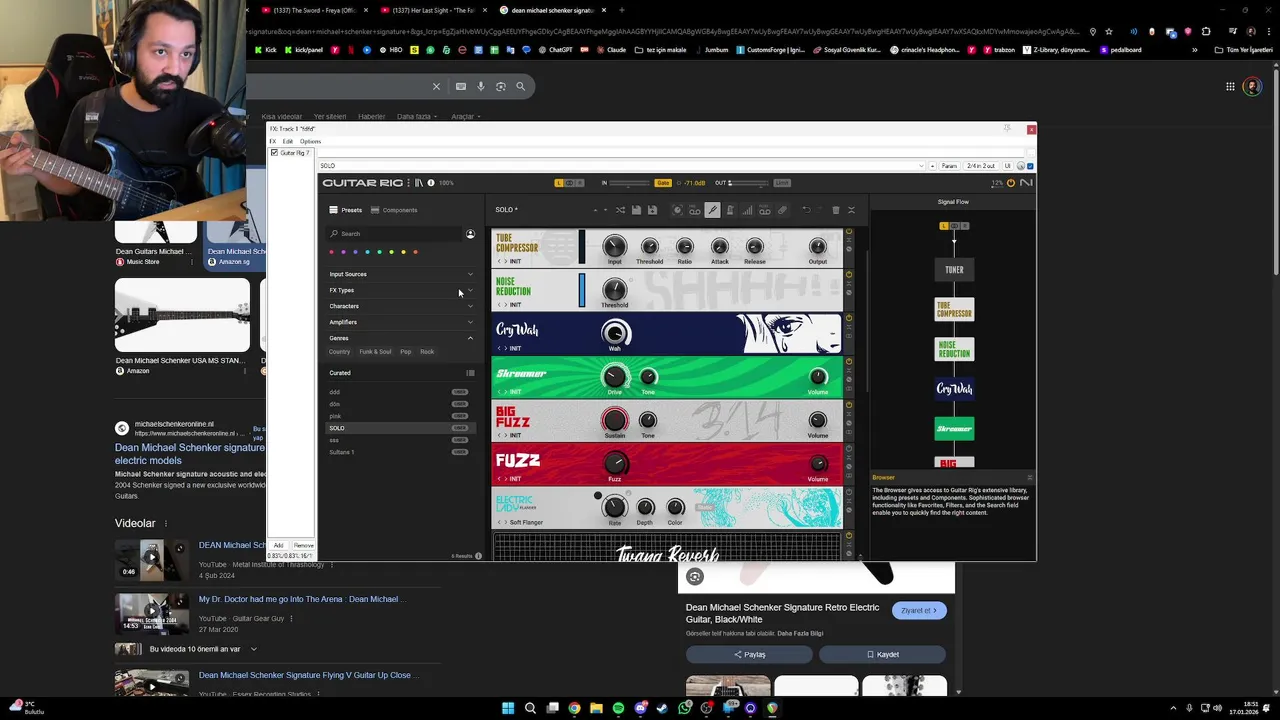Filter presets by Rock genre
Viewport: 1280px width, 720px height.
(x=427, y=352)
